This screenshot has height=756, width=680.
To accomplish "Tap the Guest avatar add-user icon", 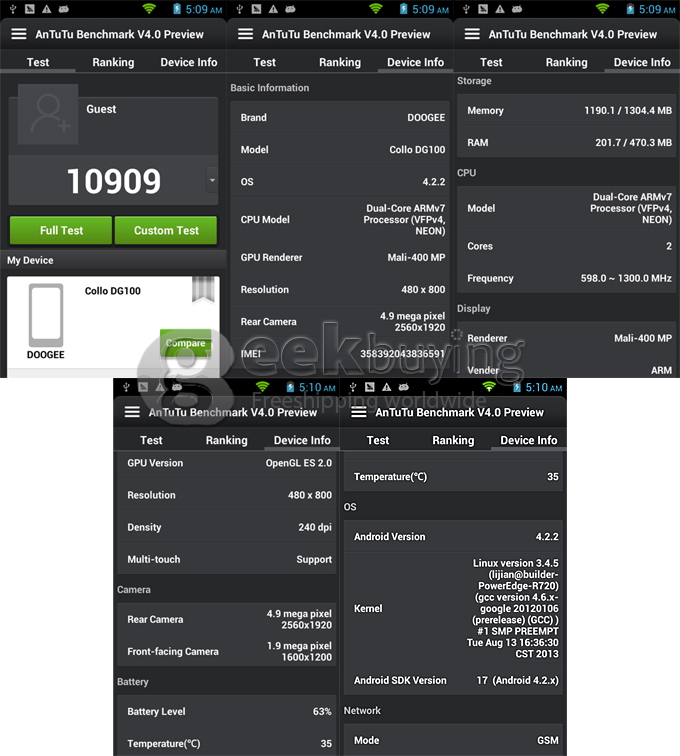I will click(x=47, y=115).
